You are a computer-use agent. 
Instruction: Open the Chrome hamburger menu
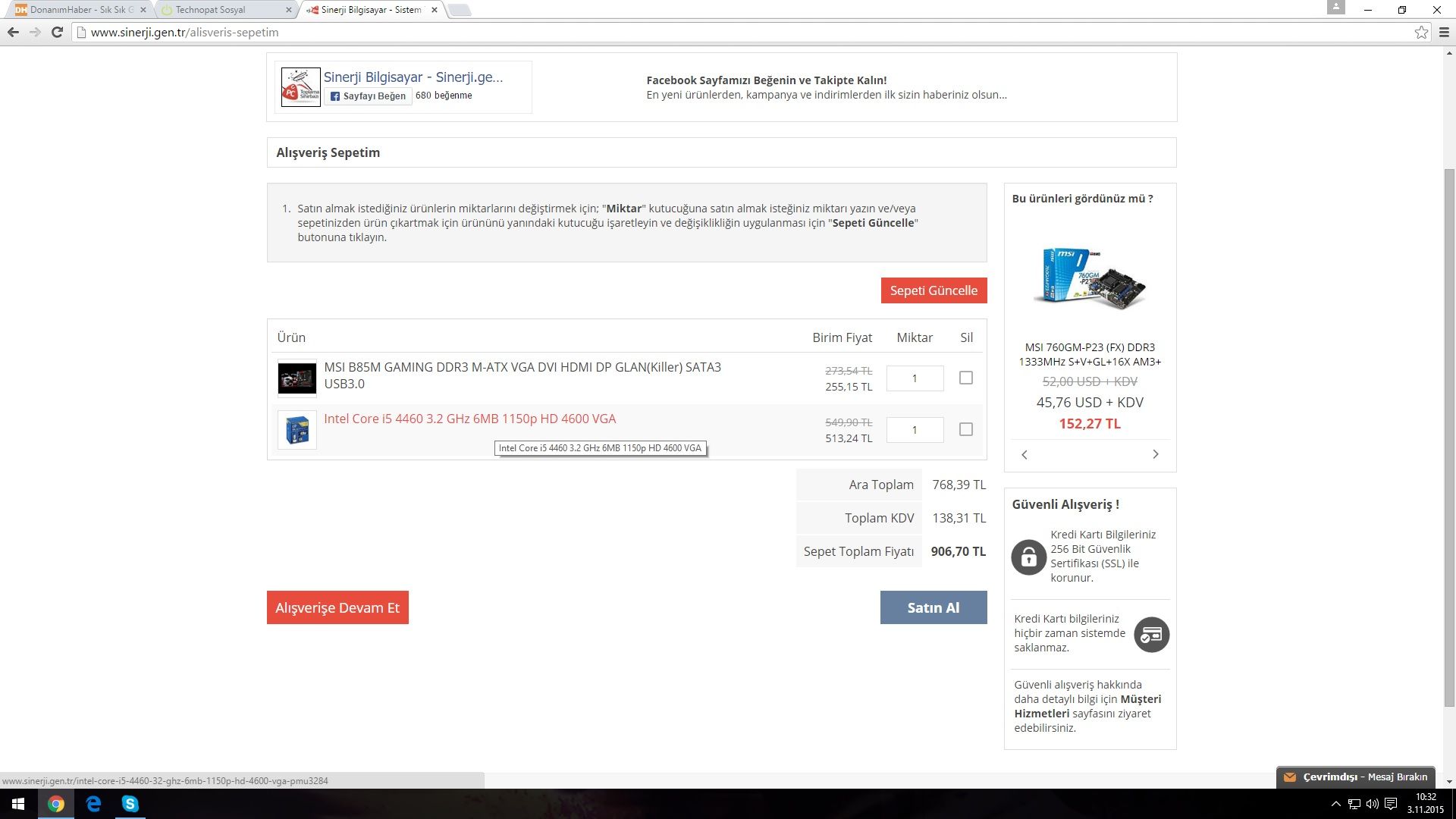[1444, 32]
